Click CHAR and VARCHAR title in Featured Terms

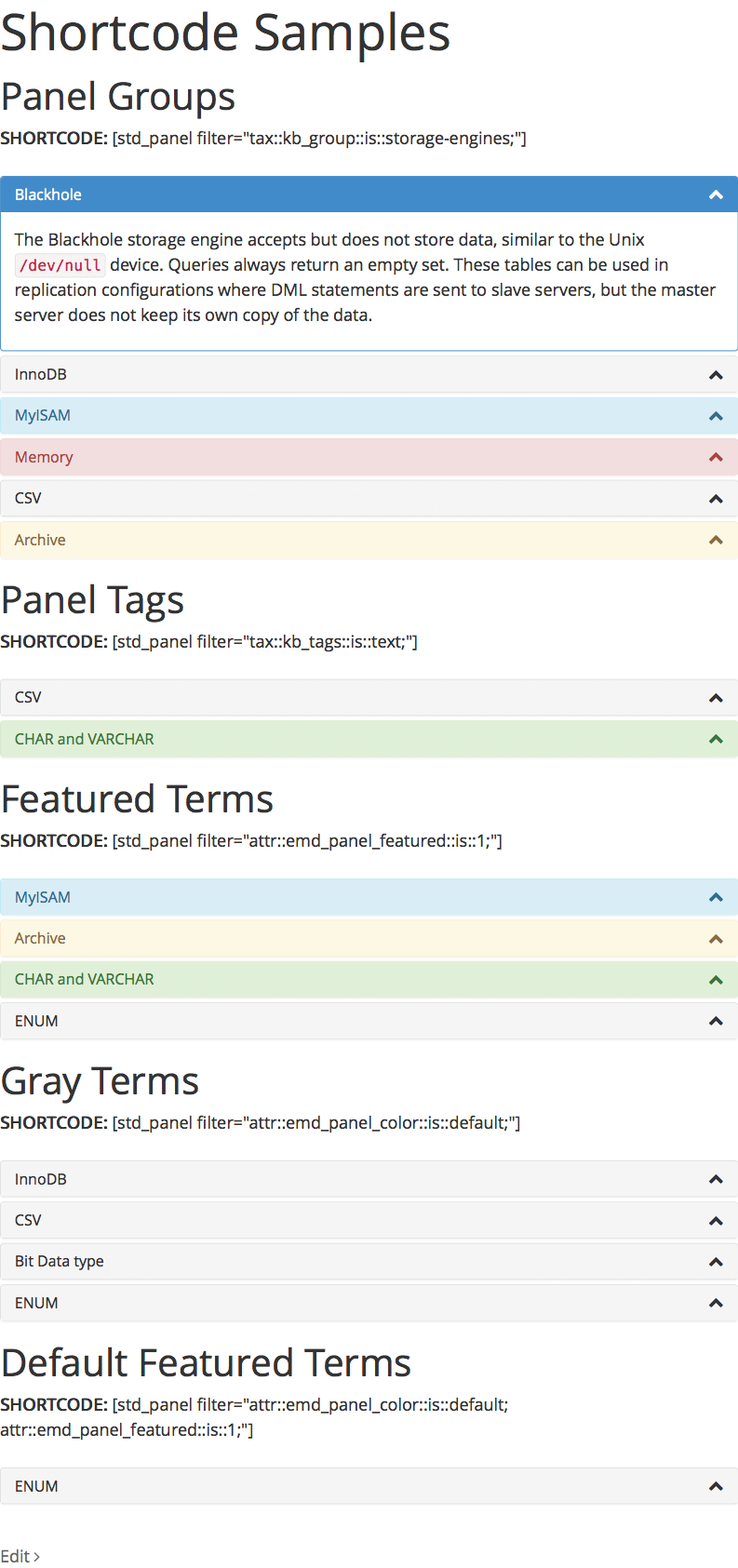click(x=85, y=979)
